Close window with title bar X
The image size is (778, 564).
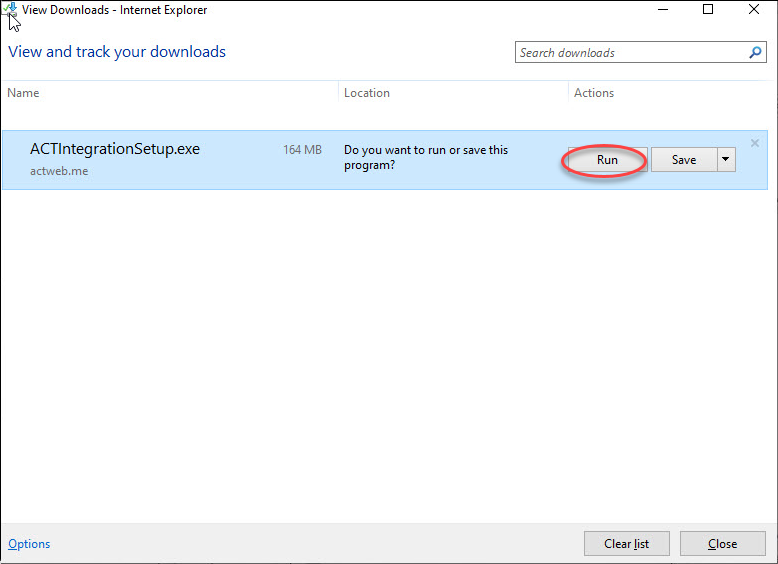coord(754,9)
